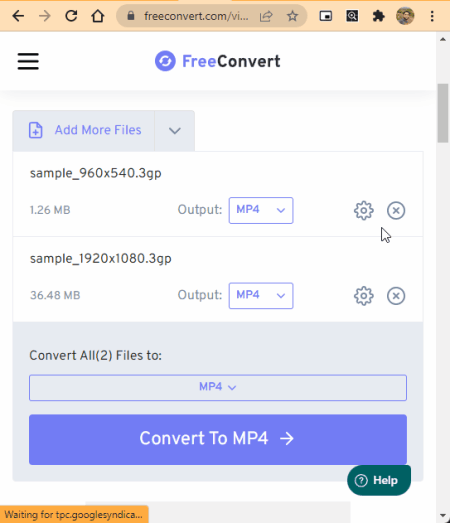
Task: Click the scrollbar up arrow
Action: pos(443,39)
